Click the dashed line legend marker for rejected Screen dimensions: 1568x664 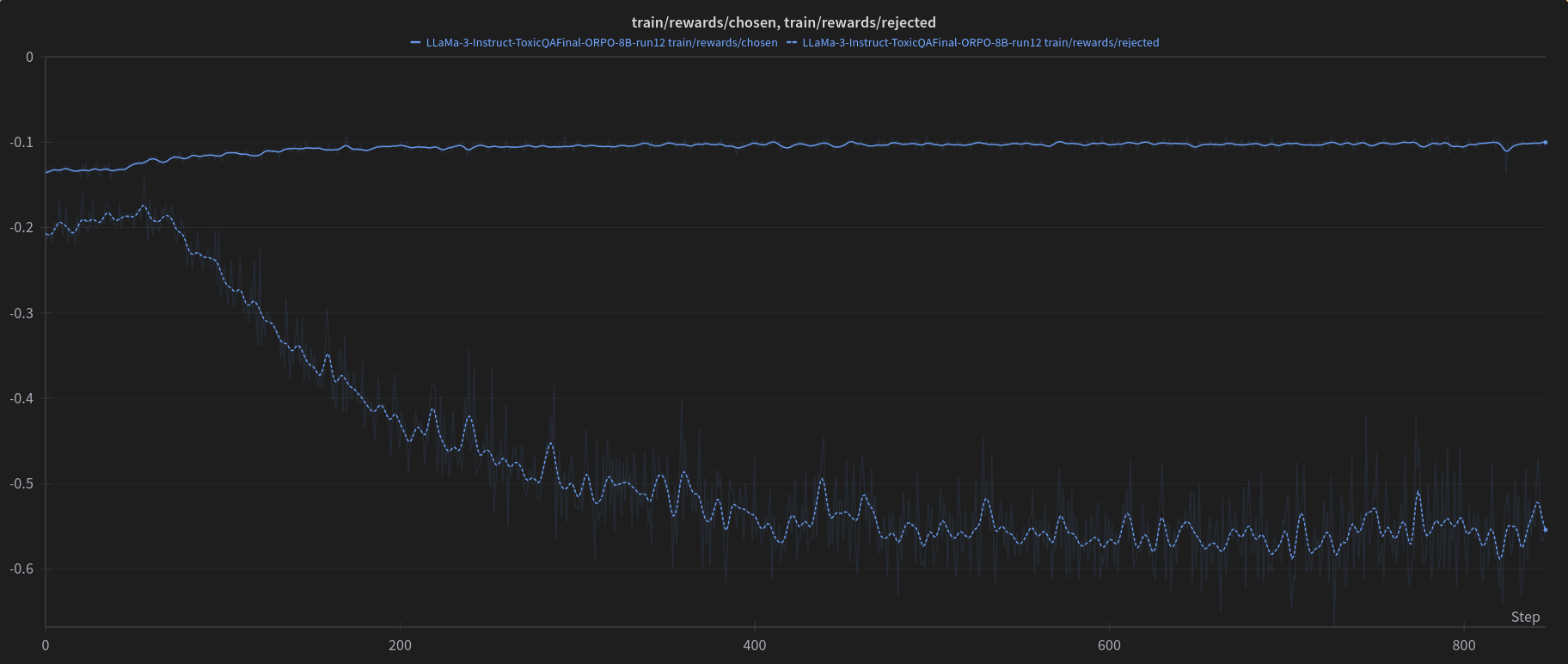coord(792,42)
